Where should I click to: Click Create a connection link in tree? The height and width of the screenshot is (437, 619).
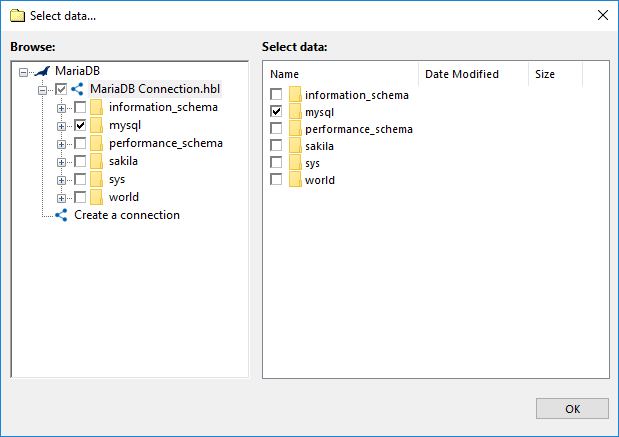tap(127, 215)
